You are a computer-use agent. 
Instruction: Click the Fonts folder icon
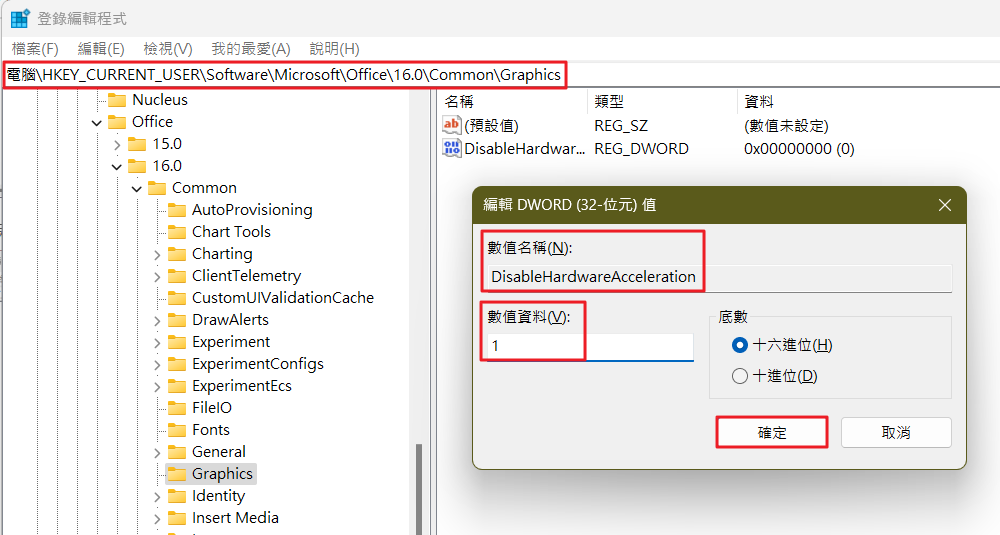(177, 430)
